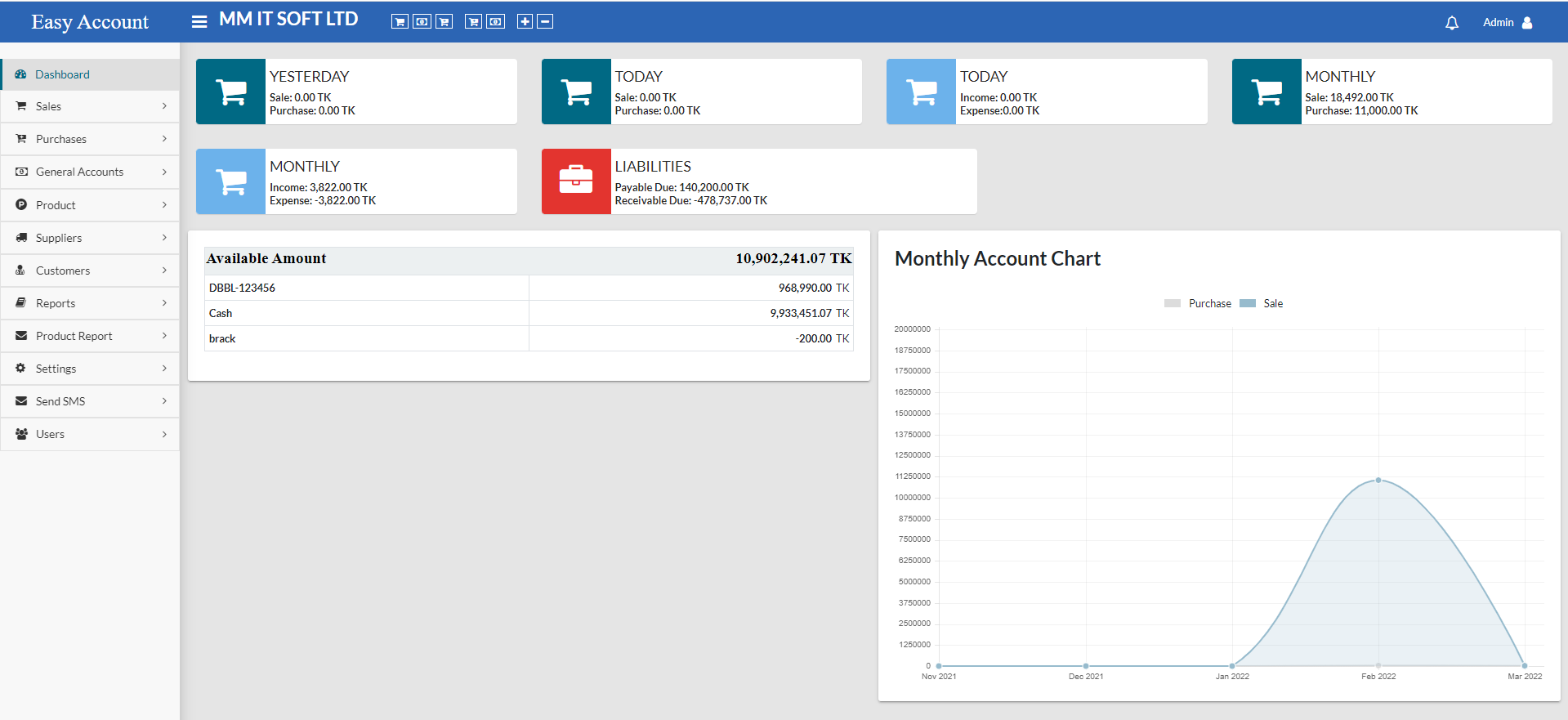
Task: Open the Admin user dropdown
Action: [1507, 23]
